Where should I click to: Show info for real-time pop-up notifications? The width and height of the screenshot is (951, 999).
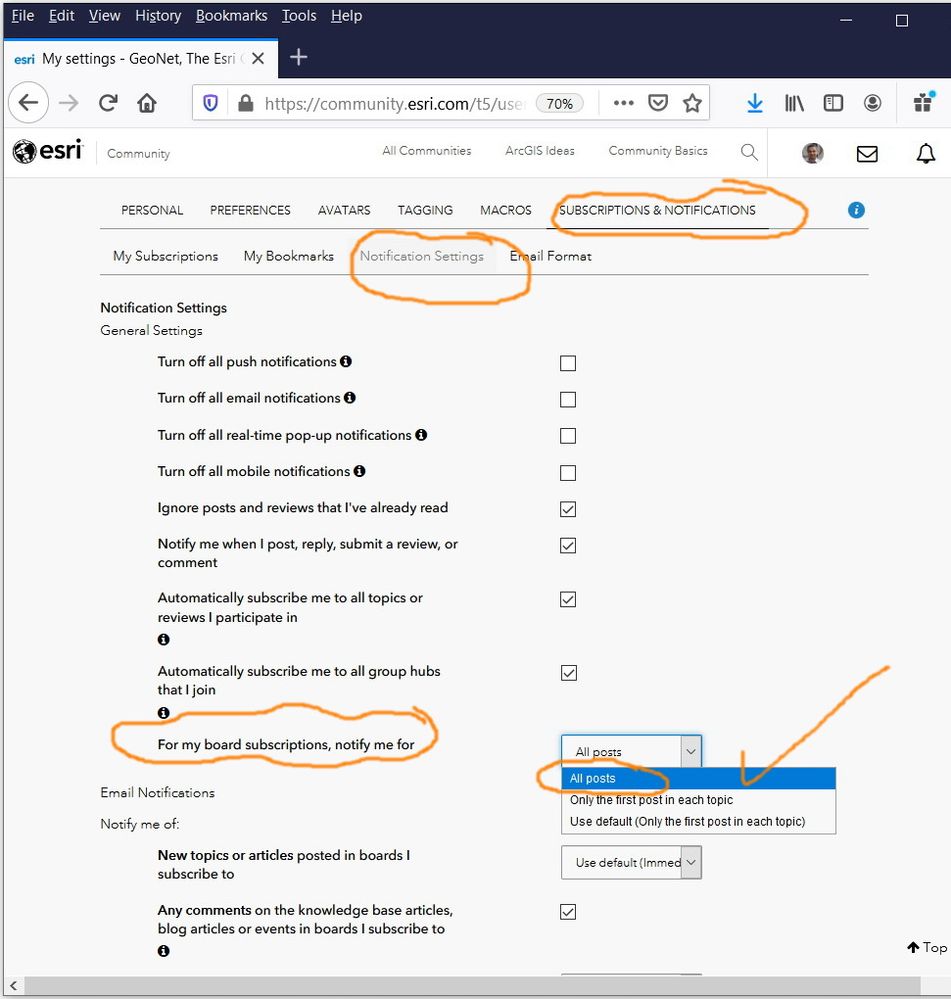click(421, 435)
